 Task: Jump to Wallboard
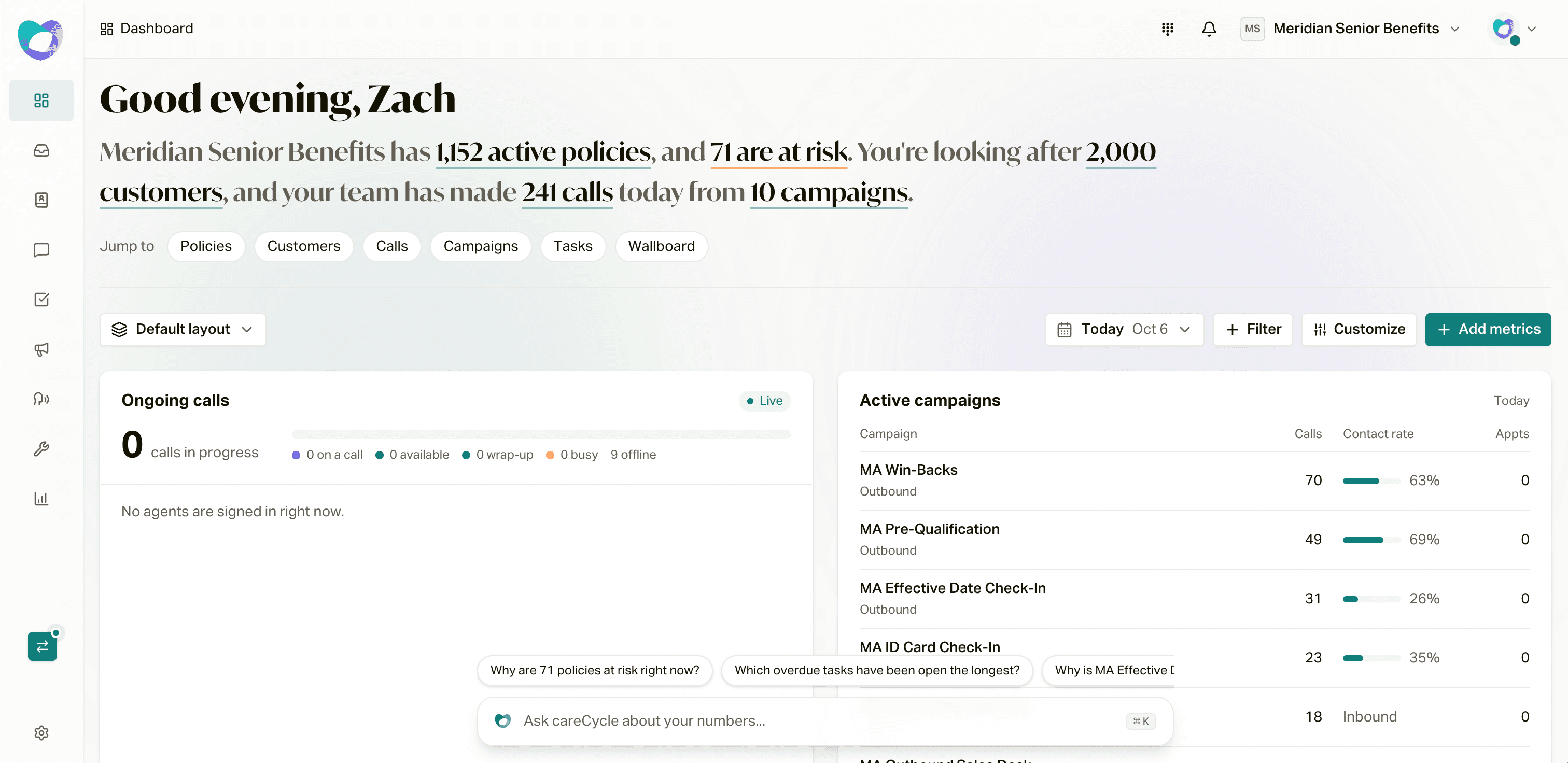click(x=661, y=246)
